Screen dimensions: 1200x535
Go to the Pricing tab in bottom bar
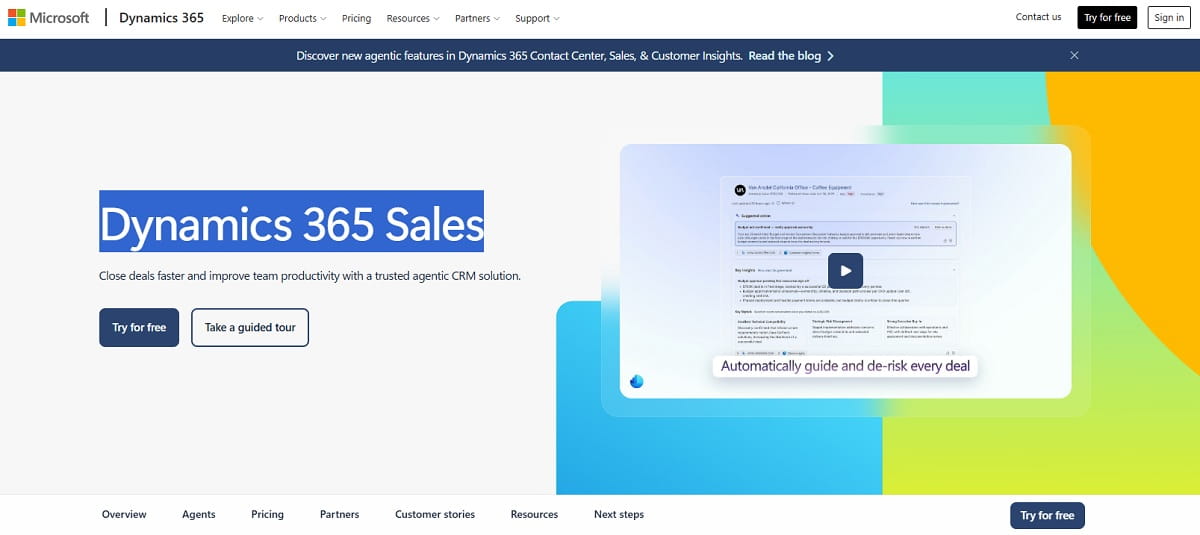pos(267,514)
